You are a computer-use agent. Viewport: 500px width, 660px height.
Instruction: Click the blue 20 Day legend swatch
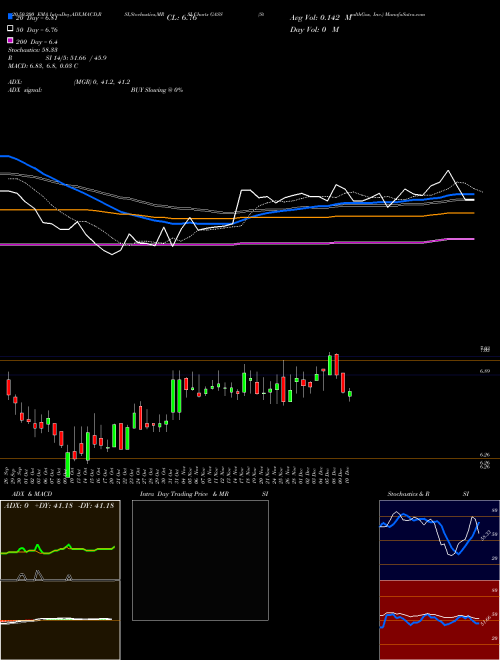click(10, 17)
